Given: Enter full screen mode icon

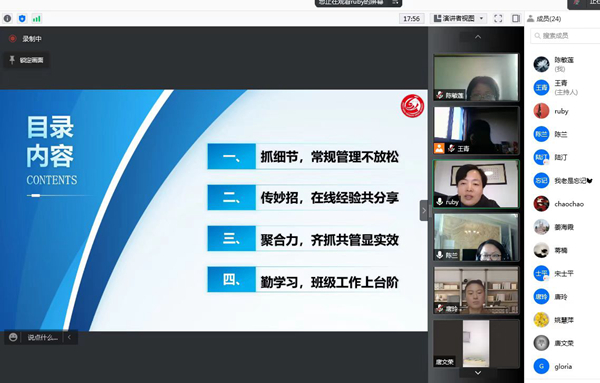Looking at the screenshot, I should [498, 18].
